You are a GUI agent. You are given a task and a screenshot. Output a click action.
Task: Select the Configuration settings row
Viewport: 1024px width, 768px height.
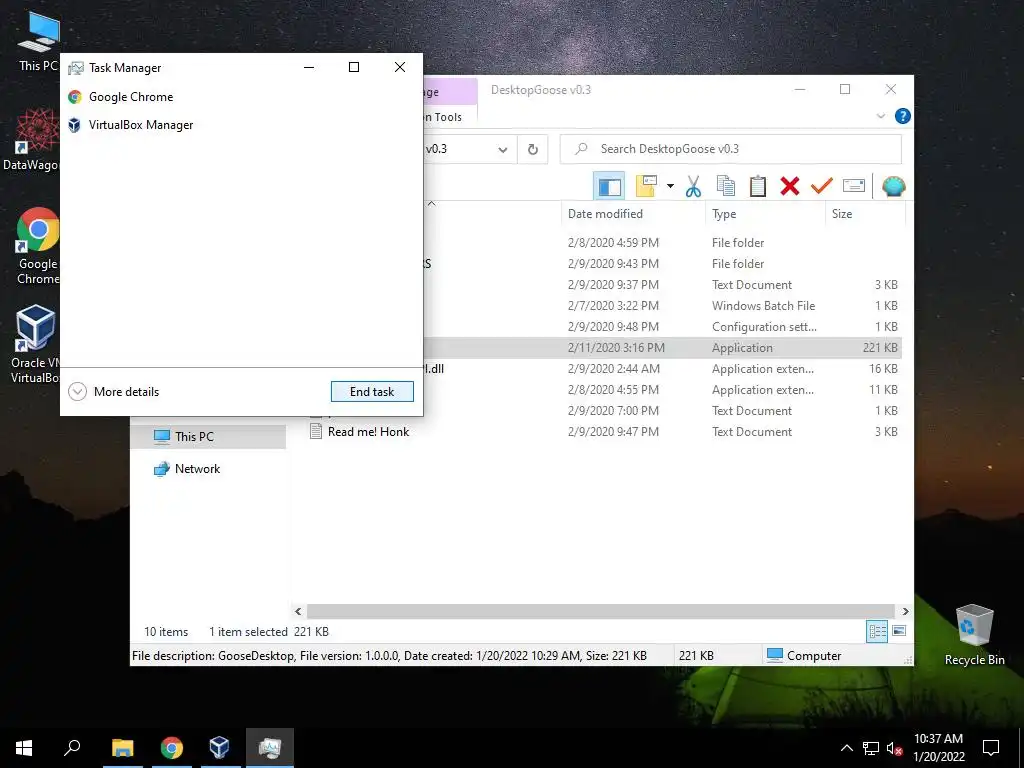pyautogui.click(x=662, y=327)
